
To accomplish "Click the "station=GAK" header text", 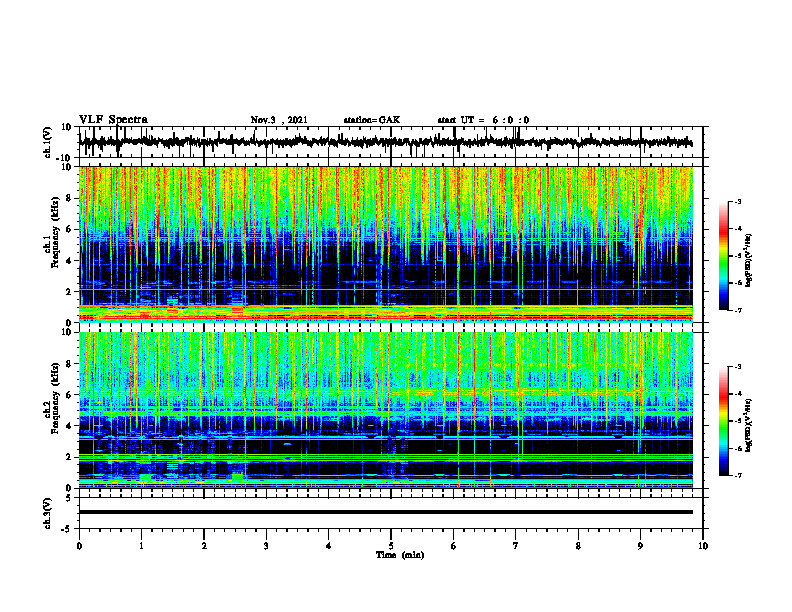I will click(372, 120).
